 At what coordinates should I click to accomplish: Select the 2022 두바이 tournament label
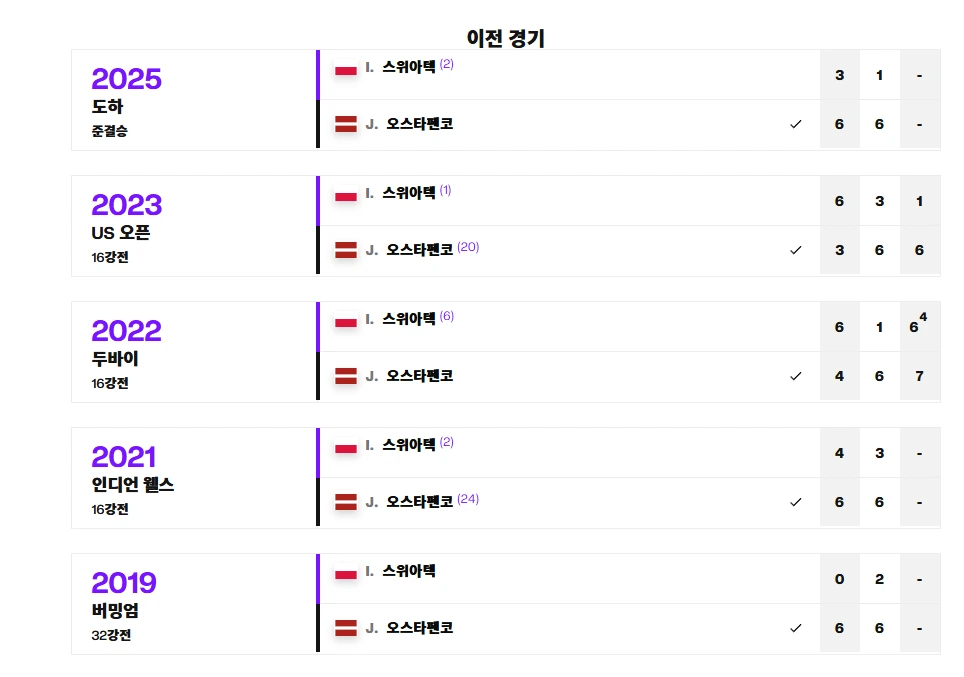114,359
